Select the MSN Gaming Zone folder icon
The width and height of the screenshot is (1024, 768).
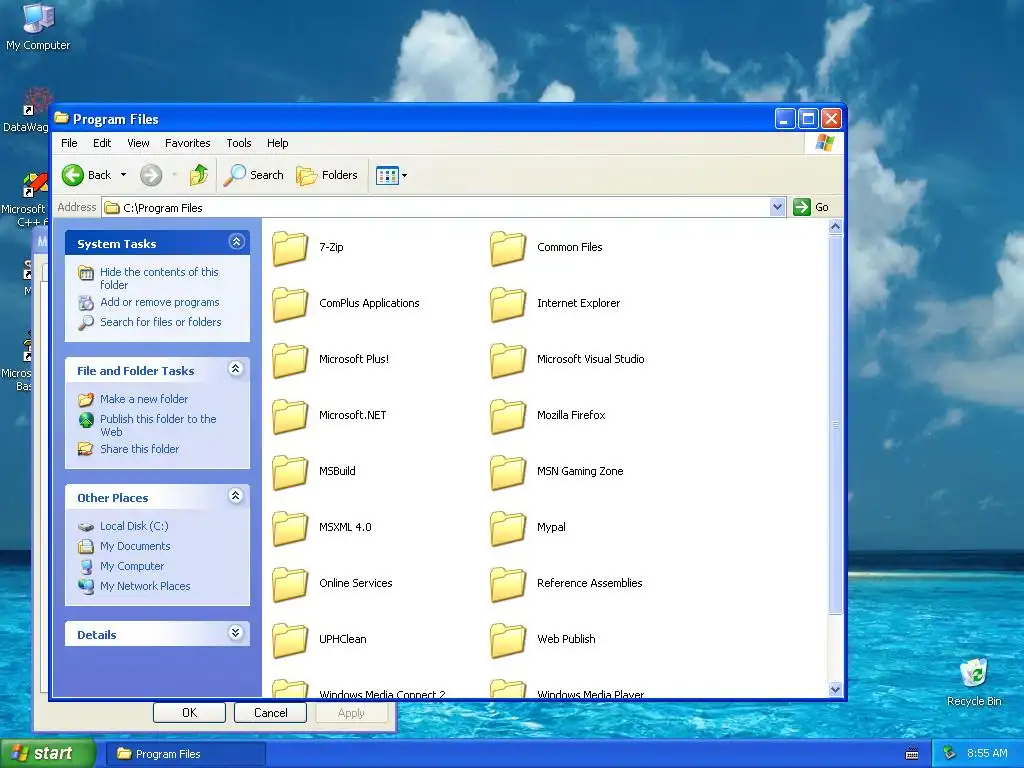pos(508,473)
